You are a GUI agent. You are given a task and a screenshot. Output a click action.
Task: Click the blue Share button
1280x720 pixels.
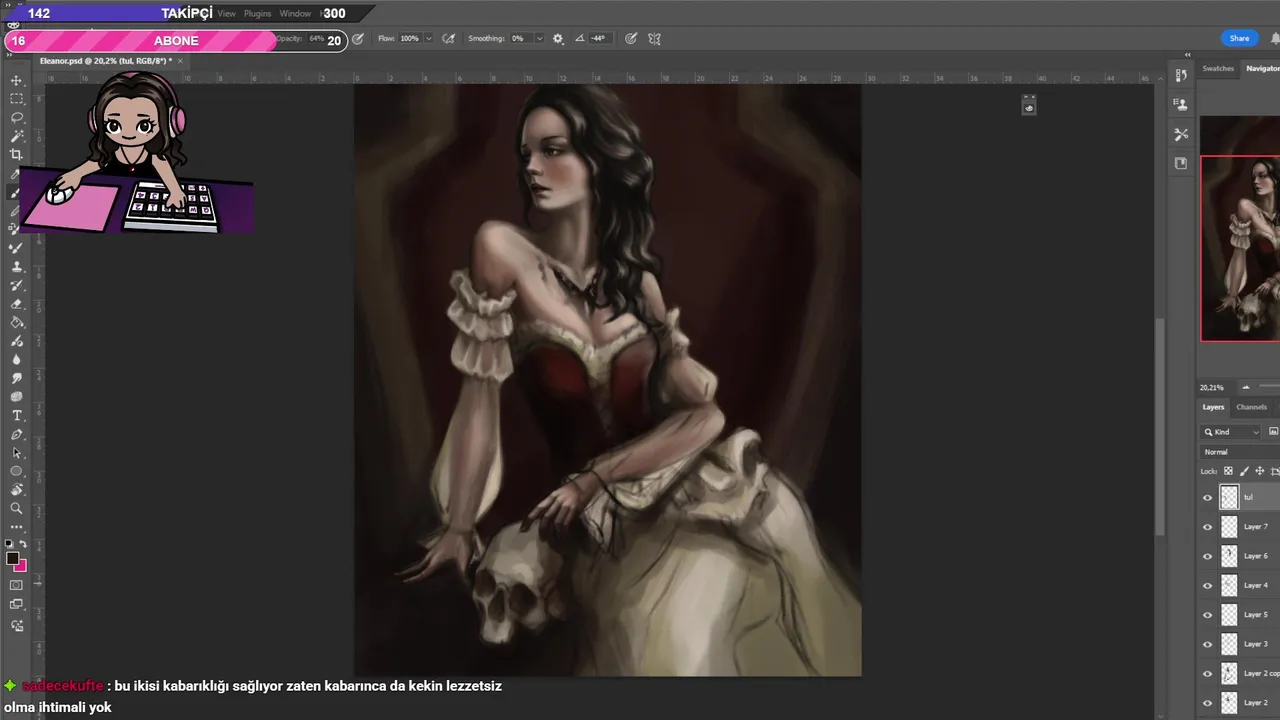(x=1240, y=39)
